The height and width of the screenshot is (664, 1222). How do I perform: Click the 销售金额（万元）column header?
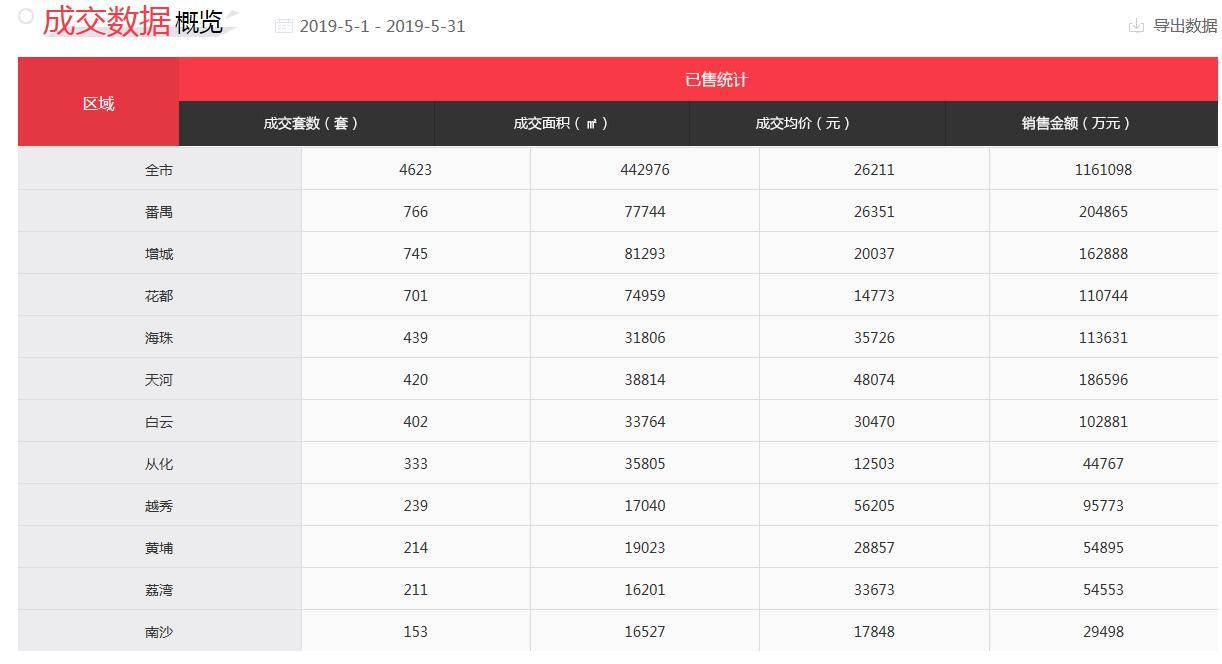(x=1076, y=124)
